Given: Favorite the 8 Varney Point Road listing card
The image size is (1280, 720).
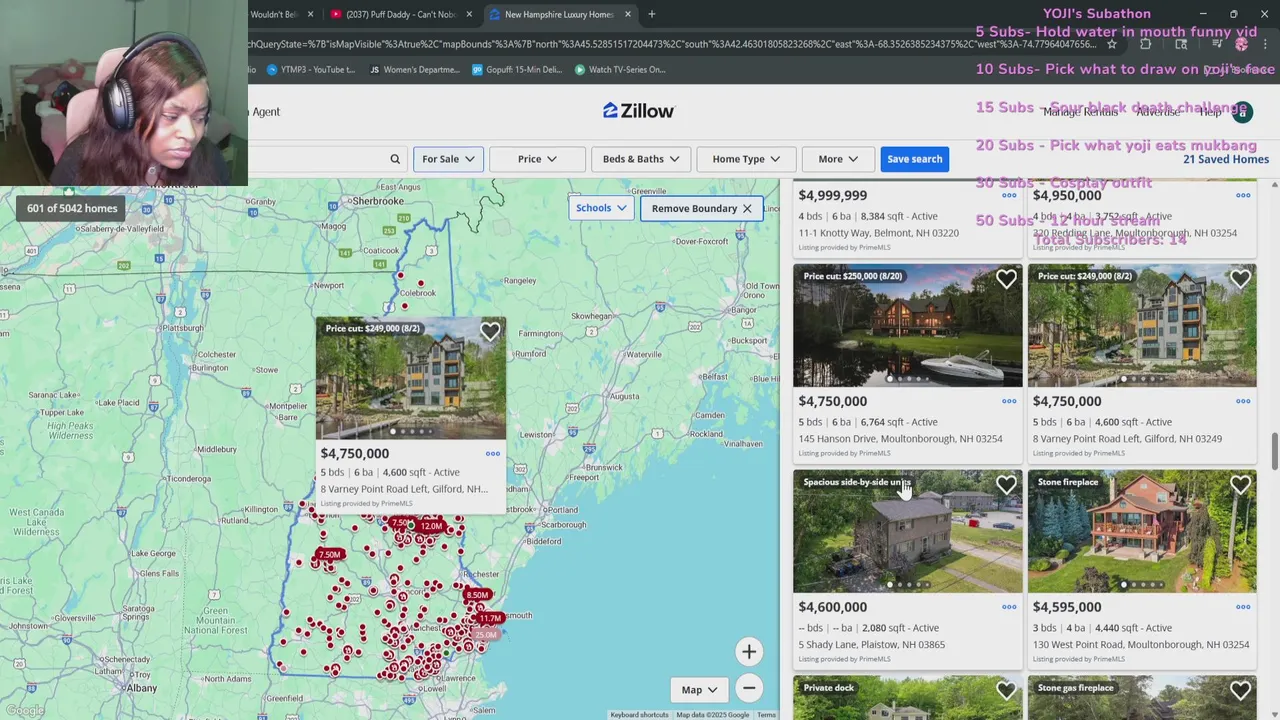Looking at the screenshot, I should [x=1240, y=279].
